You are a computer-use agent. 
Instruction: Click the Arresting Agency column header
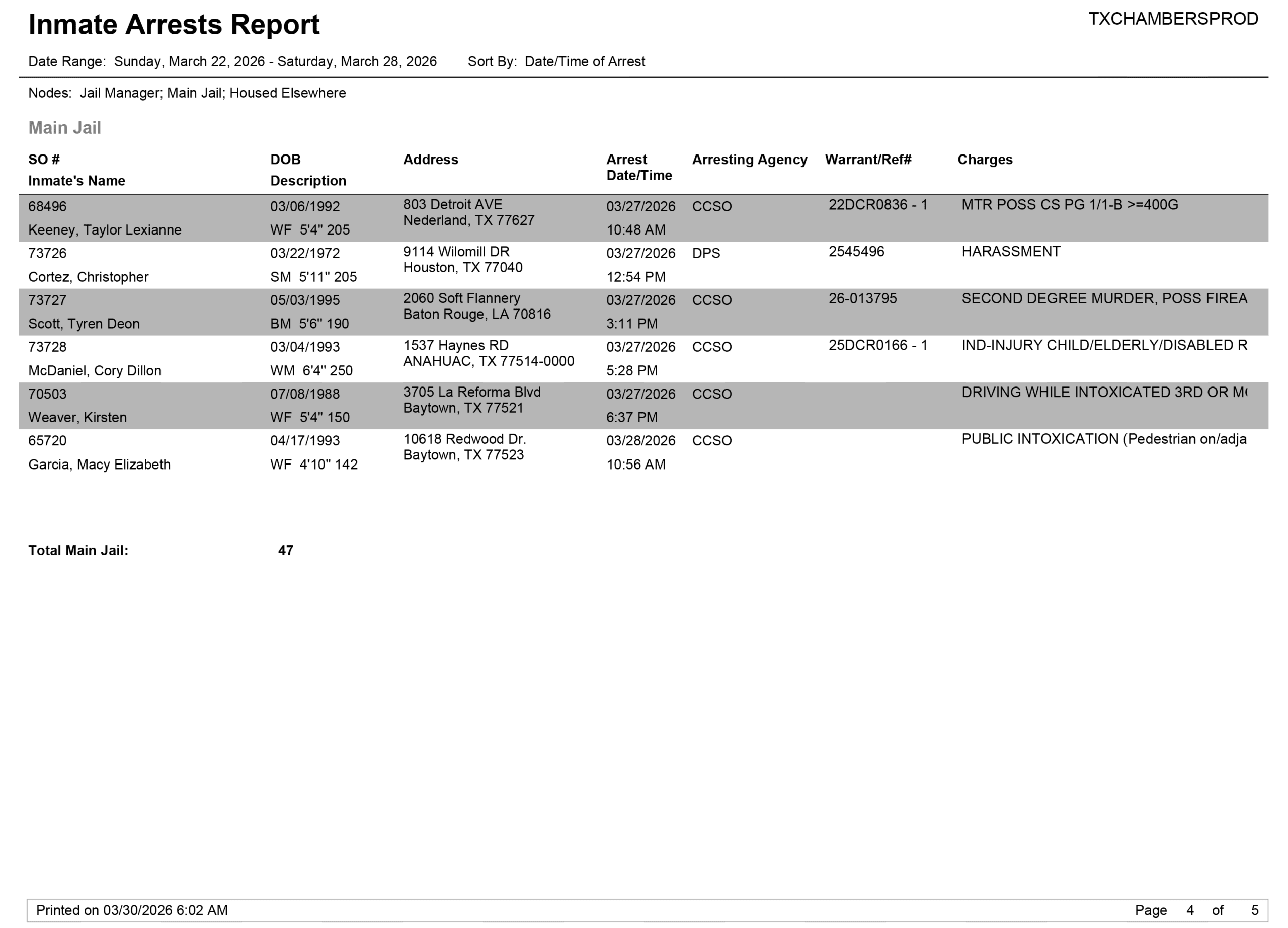coord(749,160)
